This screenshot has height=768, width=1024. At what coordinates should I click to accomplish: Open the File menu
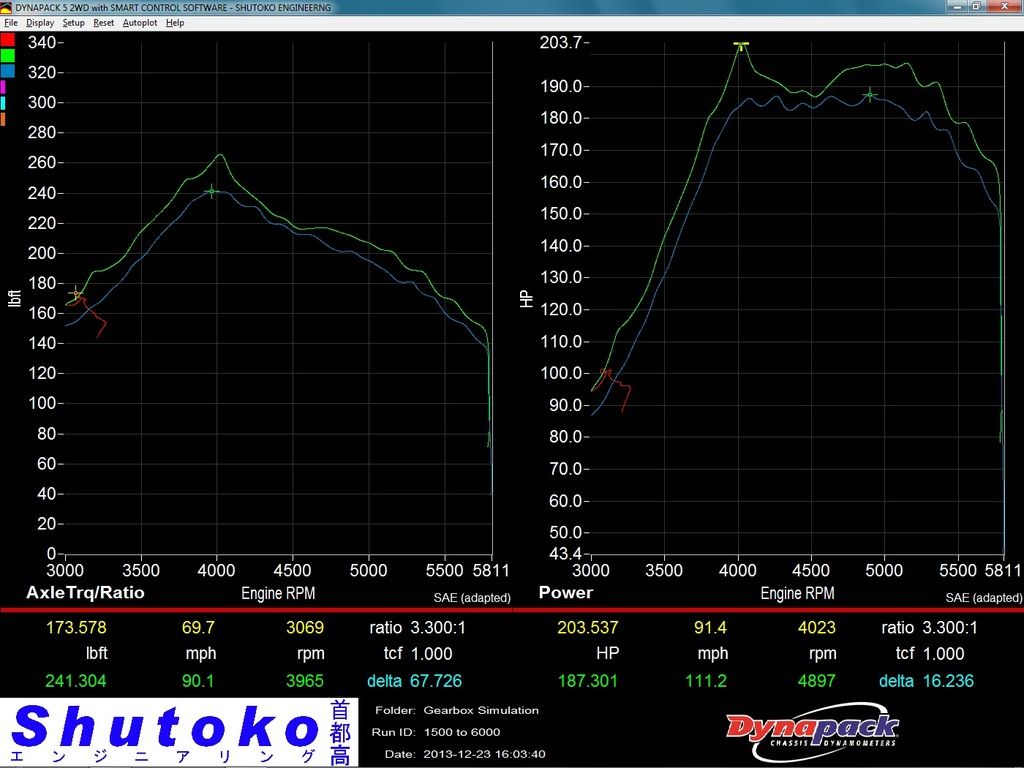[x=11, y=22]
